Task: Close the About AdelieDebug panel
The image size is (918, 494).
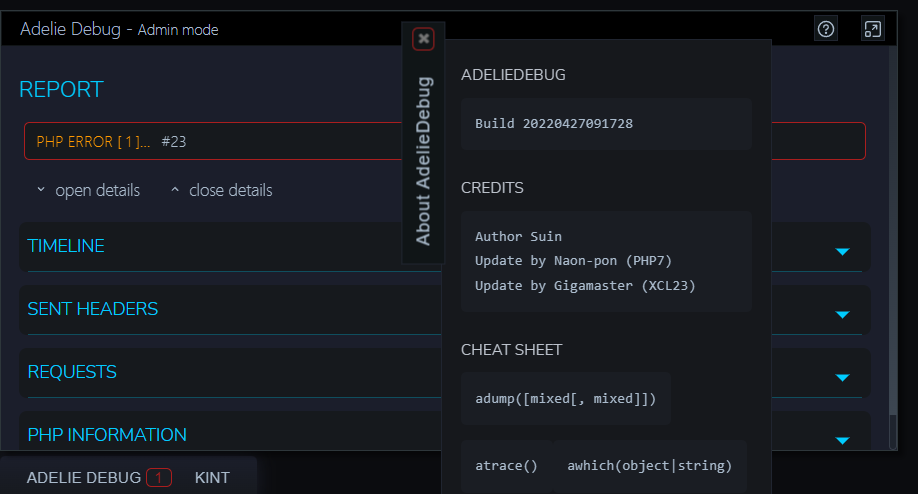Action: 424,39
